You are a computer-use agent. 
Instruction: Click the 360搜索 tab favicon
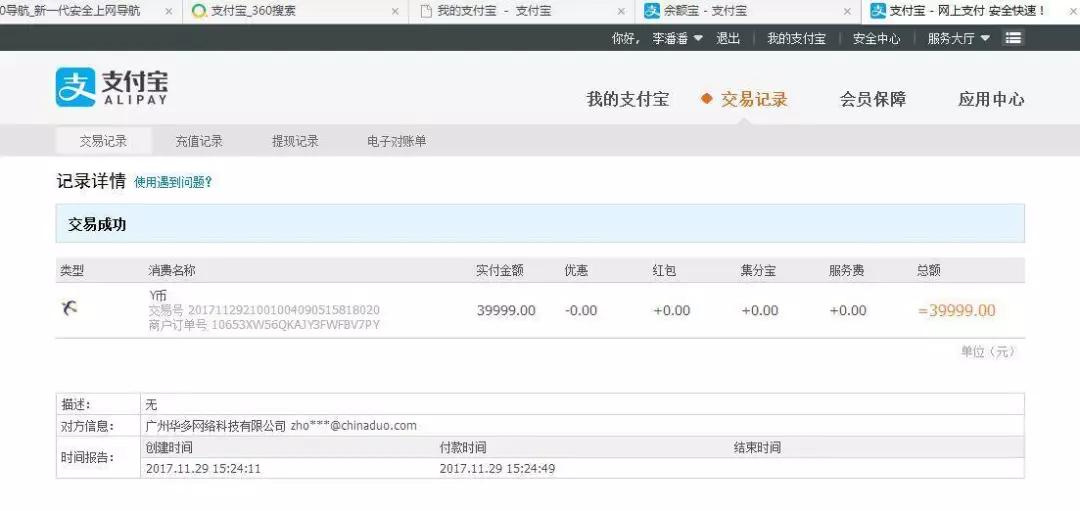coord(198,11)
